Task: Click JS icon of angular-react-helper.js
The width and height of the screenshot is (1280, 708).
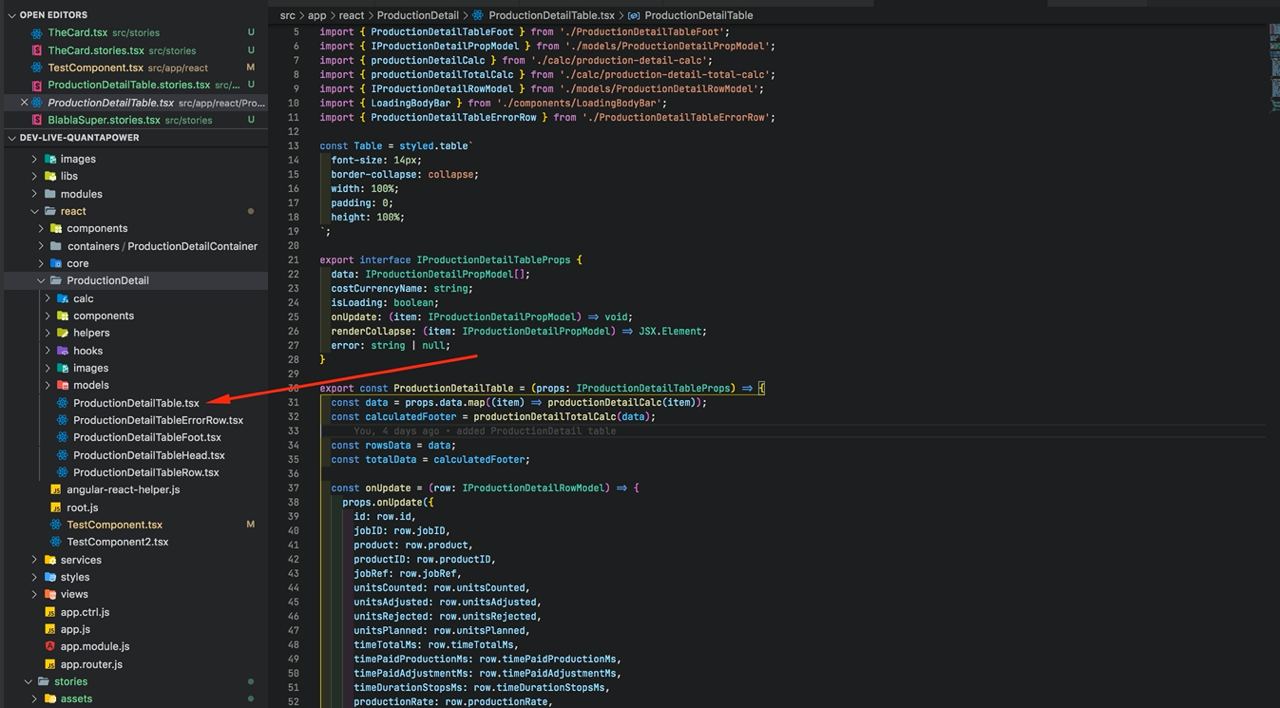Action: pos(57,490)
